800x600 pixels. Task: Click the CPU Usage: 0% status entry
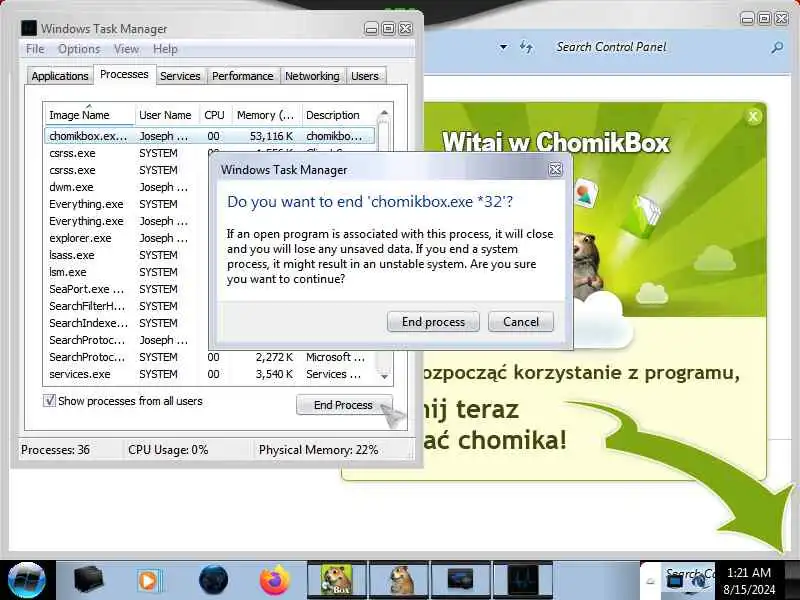[168, 450]
